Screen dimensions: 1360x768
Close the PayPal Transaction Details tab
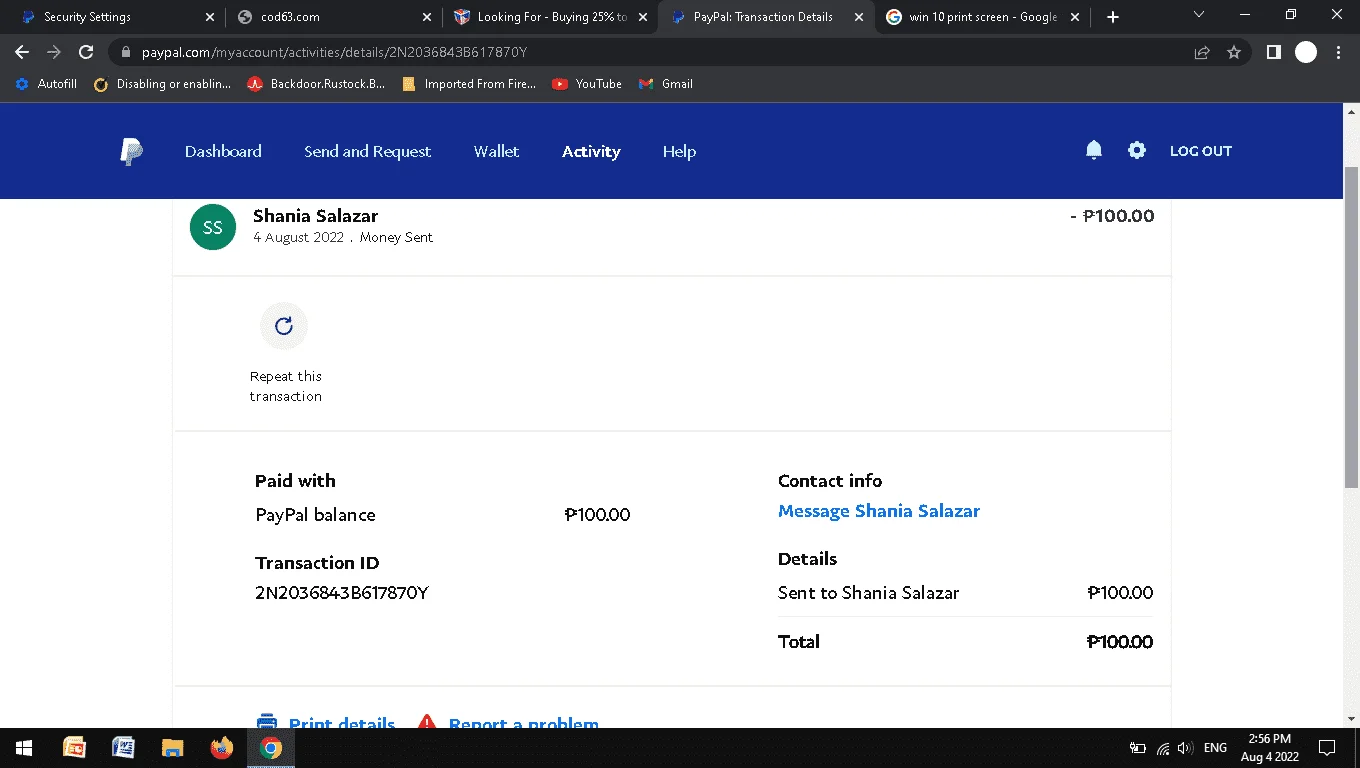860,17
